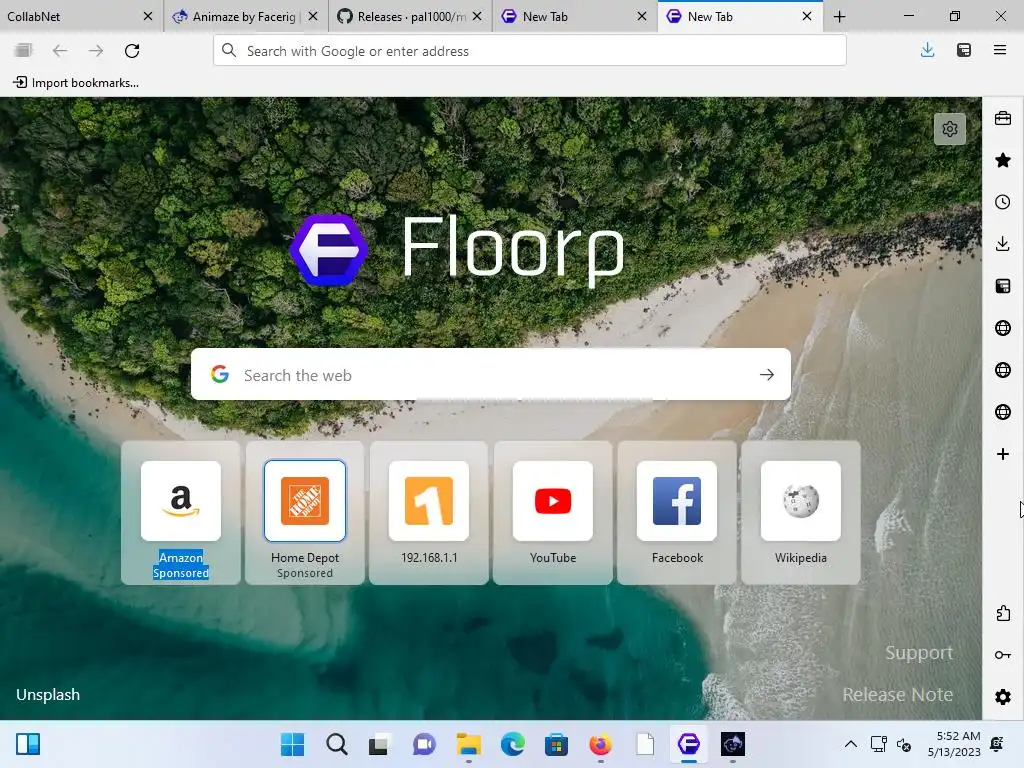
Task: Reload the current page
Action: point(132,50)
